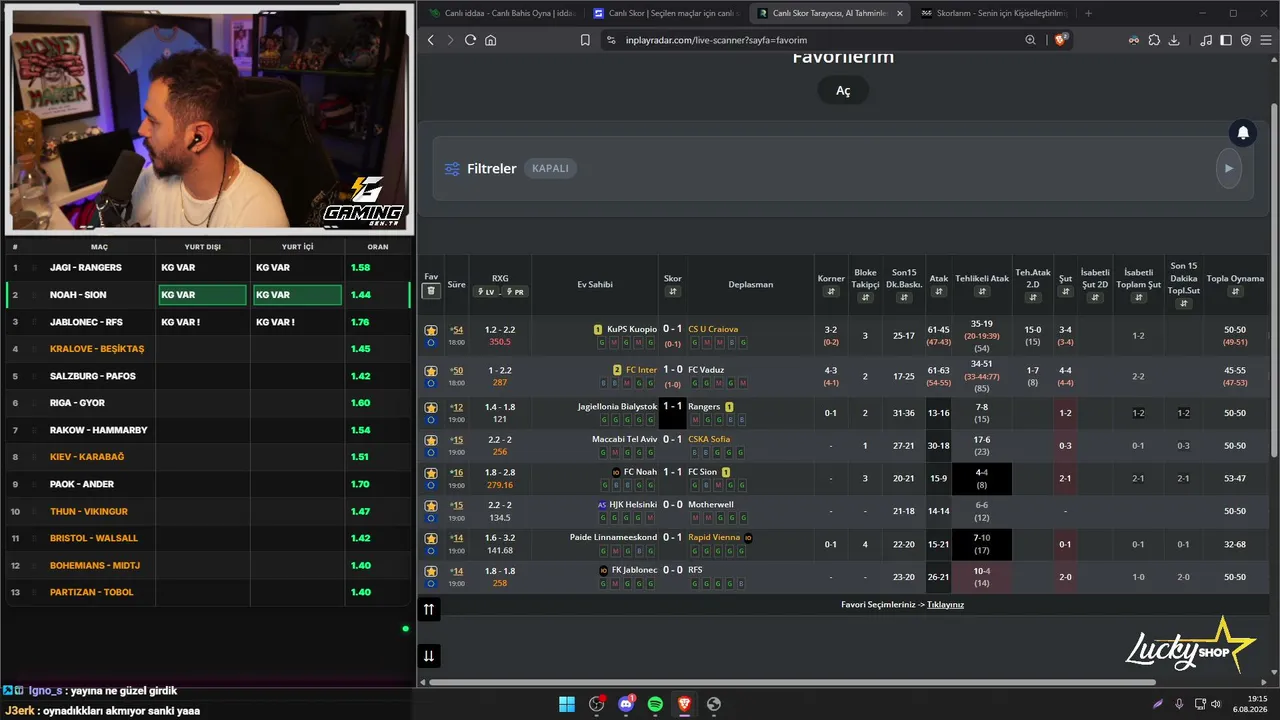
Task: Toggle favorite star for HJK Helsinki row
Action: (431, 505)
